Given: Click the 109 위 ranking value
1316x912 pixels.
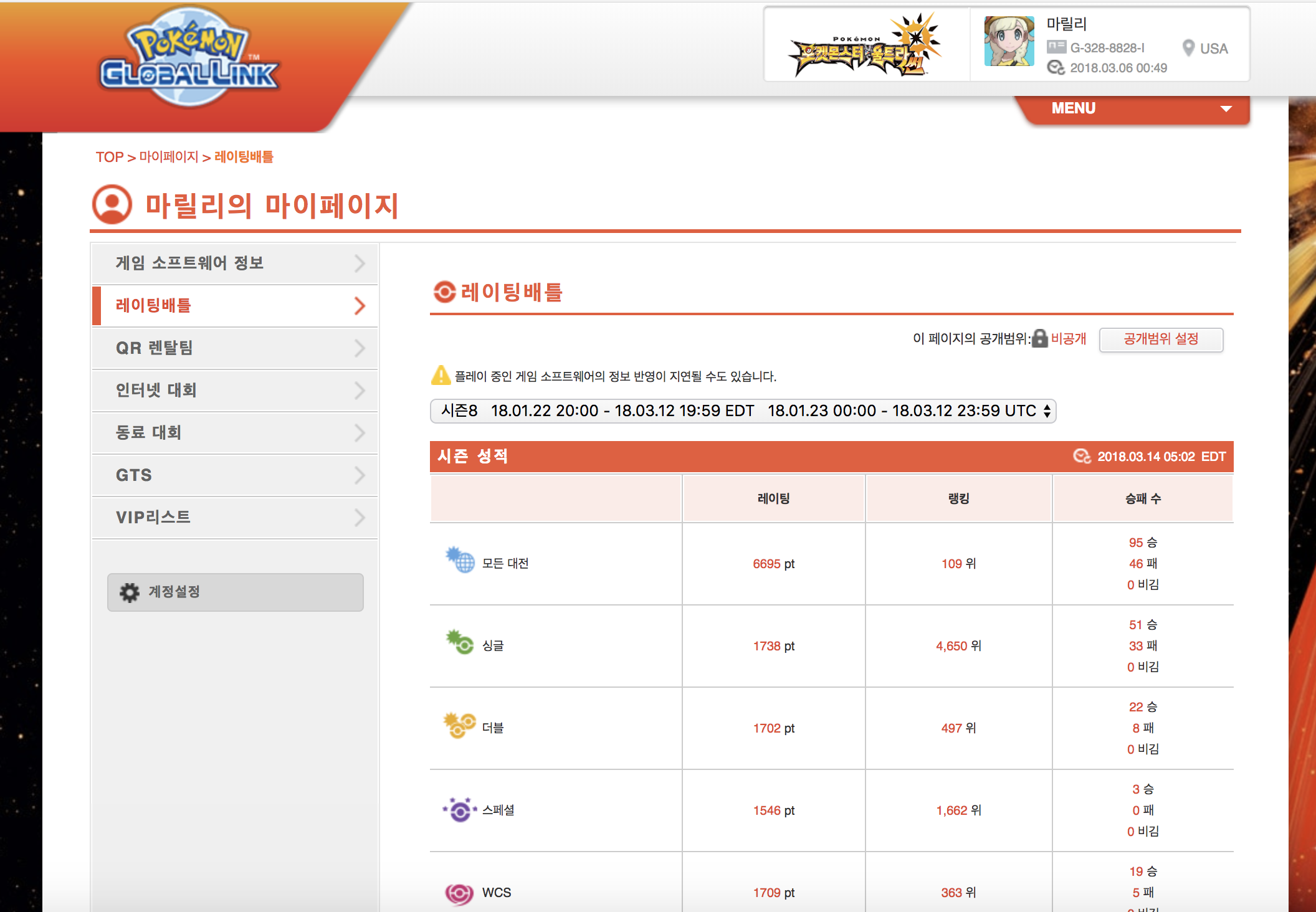Looking at the screenshot, I should pyautogui.click(x=958, y=564).
